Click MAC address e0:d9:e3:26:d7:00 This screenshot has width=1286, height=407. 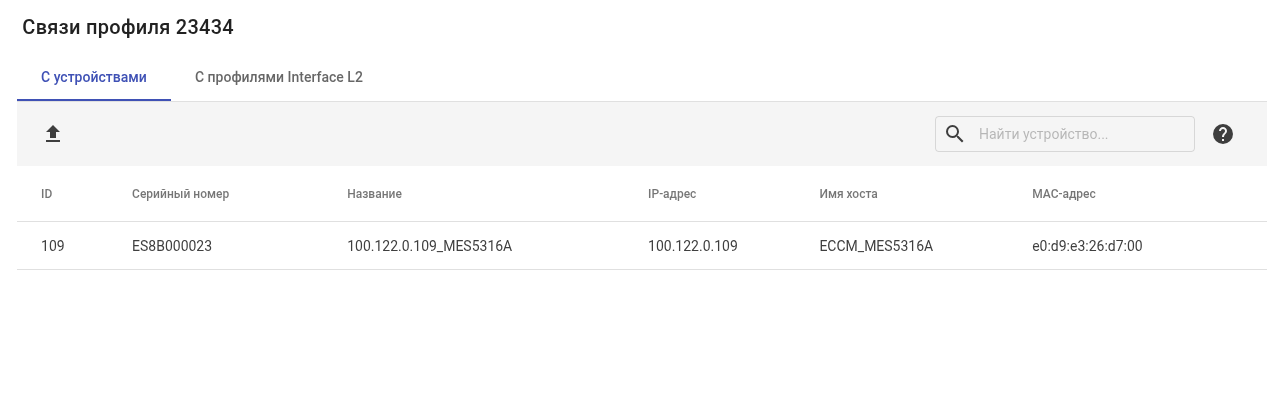1086,246
